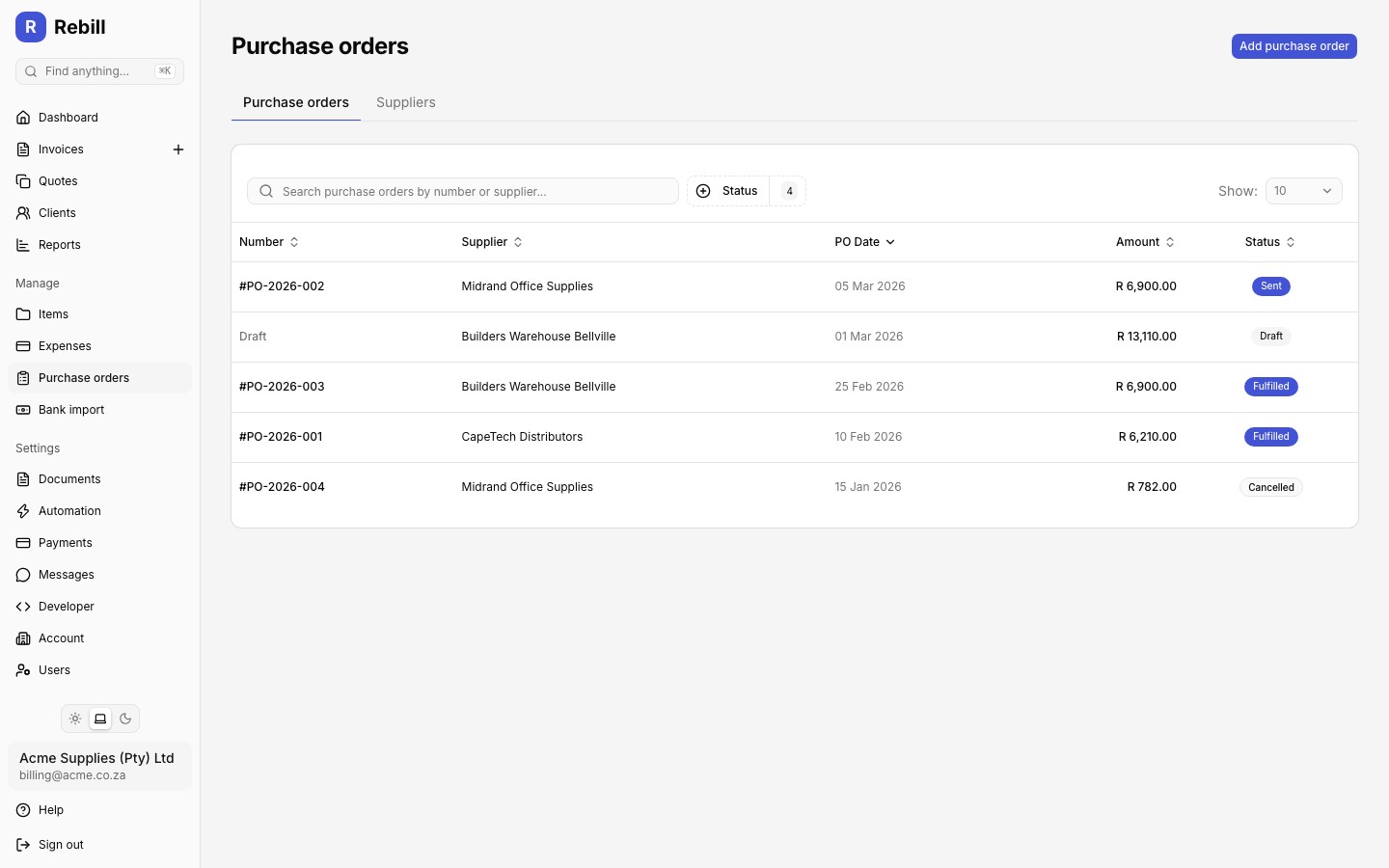
Task: Add new invoice with plus icon
Action: (178, 149)
